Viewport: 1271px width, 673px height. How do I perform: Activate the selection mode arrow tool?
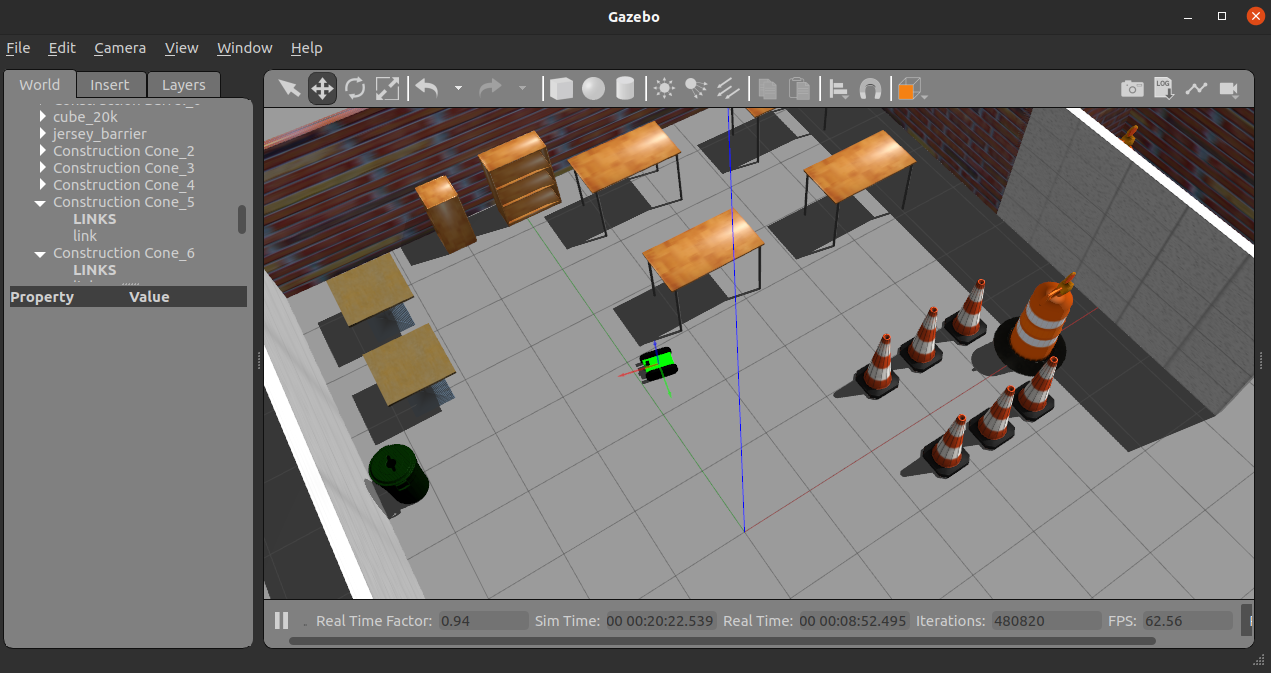[289, 88]
